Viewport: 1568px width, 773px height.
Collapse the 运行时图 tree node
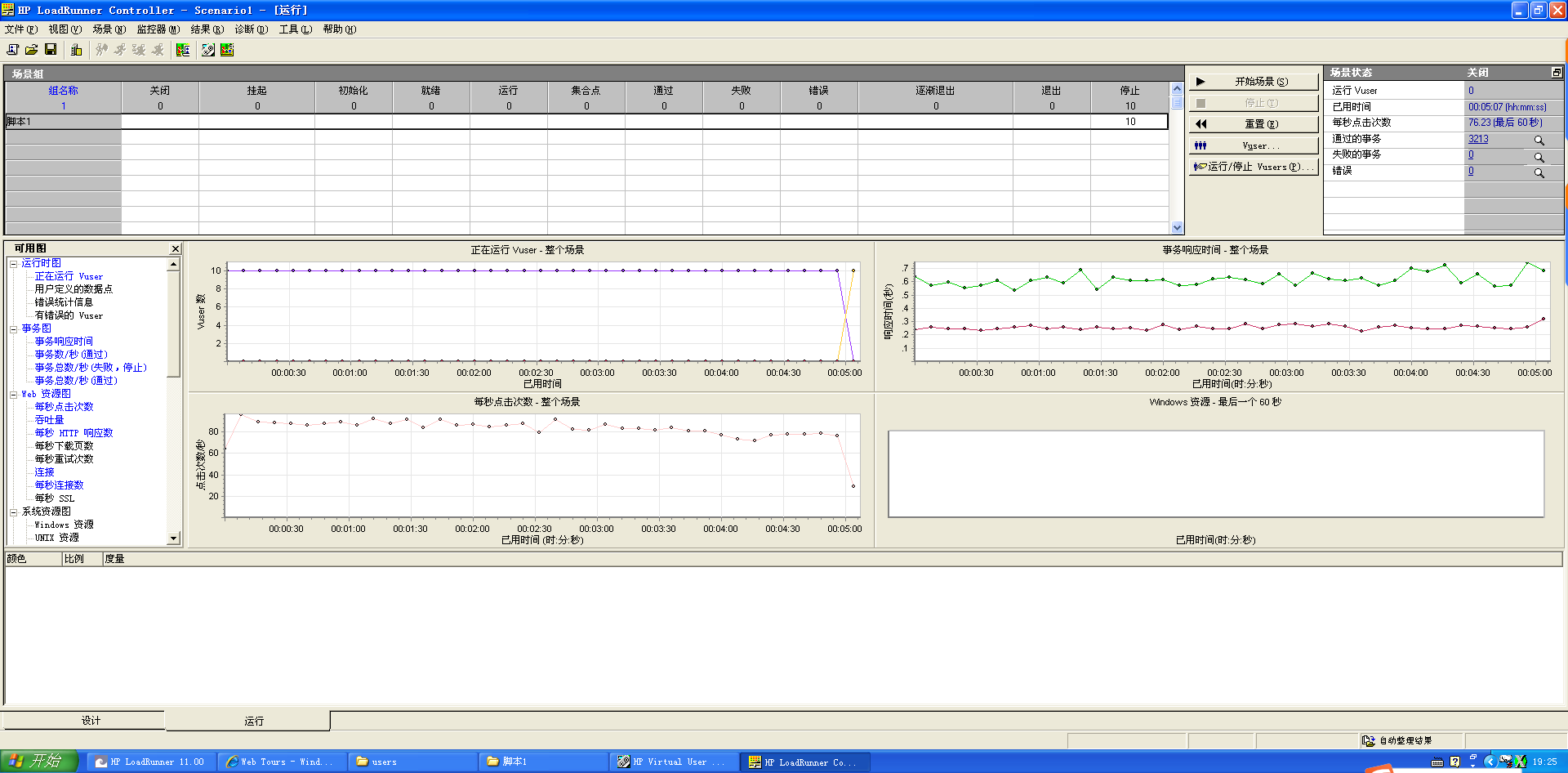coord(14,264)
